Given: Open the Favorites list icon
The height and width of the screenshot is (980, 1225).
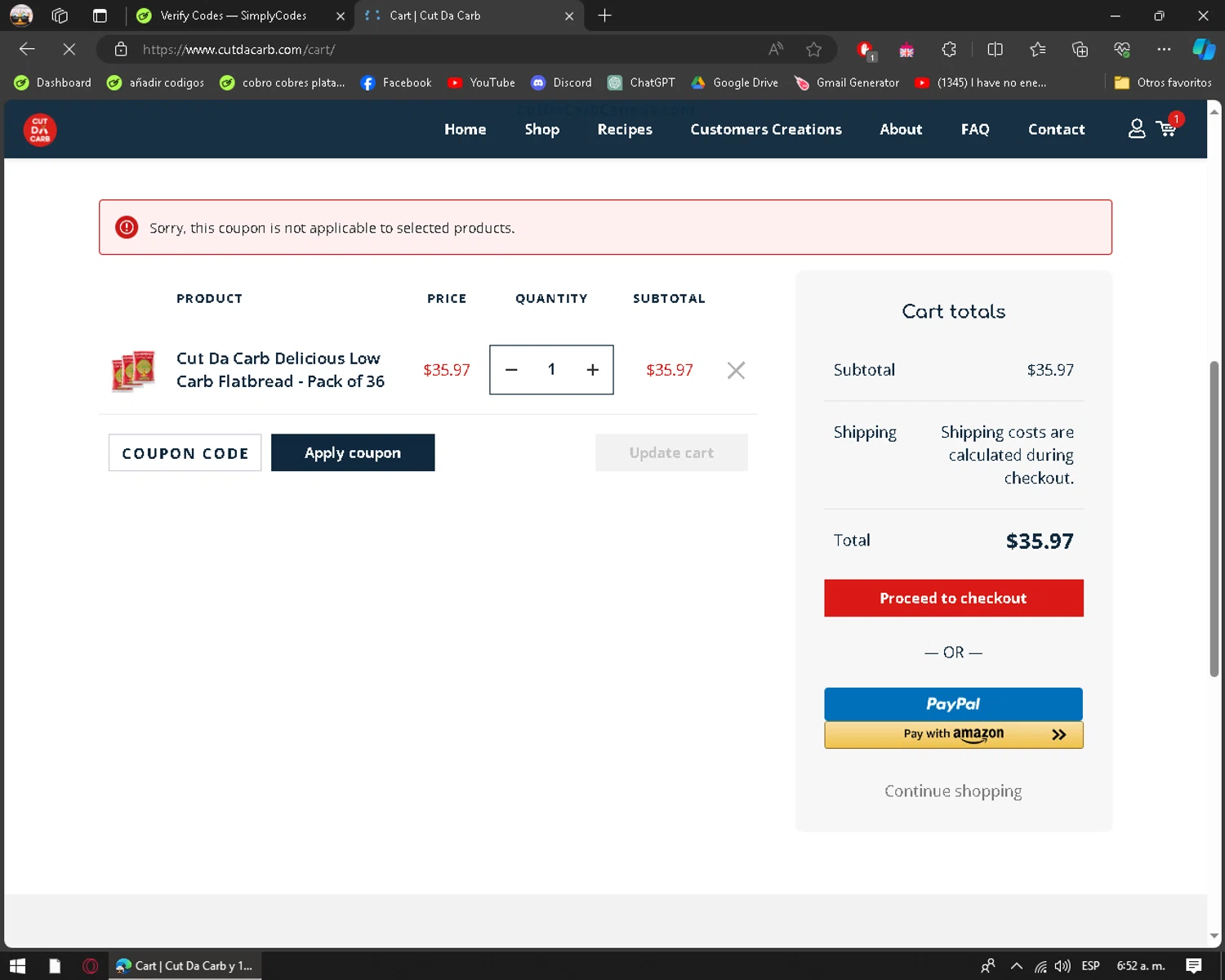Looking at the screenshot, I should [1037, 49].
